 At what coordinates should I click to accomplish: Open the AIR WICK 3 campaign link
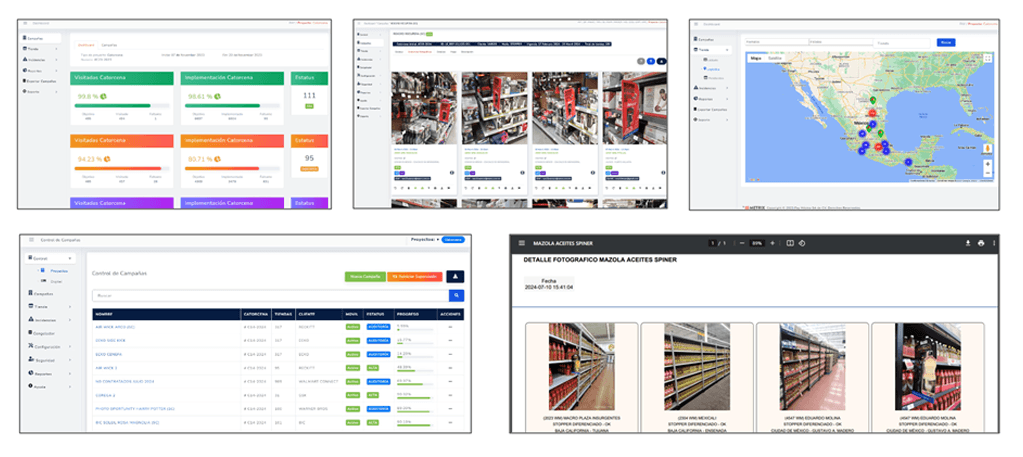pos(106,368)
